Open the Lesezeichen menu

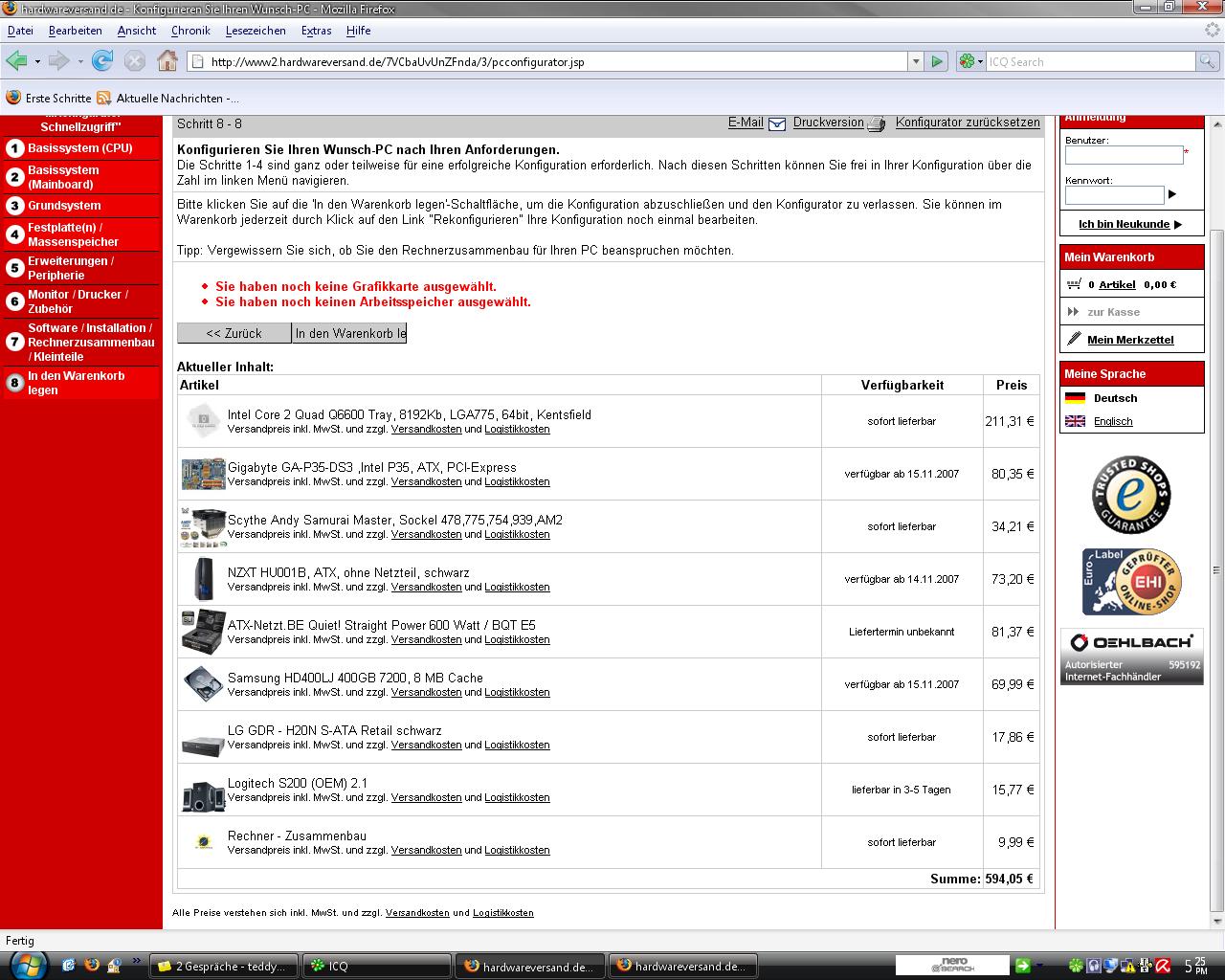pyautogui.click(x=256, y=31)
